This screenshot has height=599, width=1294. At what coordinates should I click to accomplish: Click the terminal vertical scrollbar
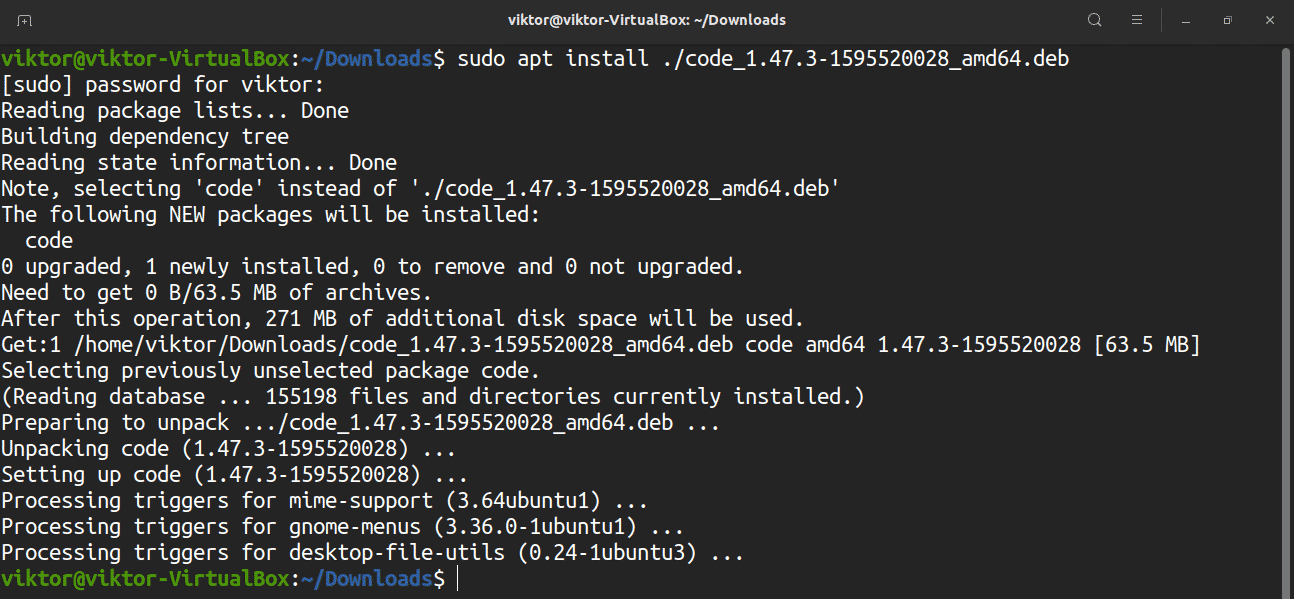(1286, 300)
